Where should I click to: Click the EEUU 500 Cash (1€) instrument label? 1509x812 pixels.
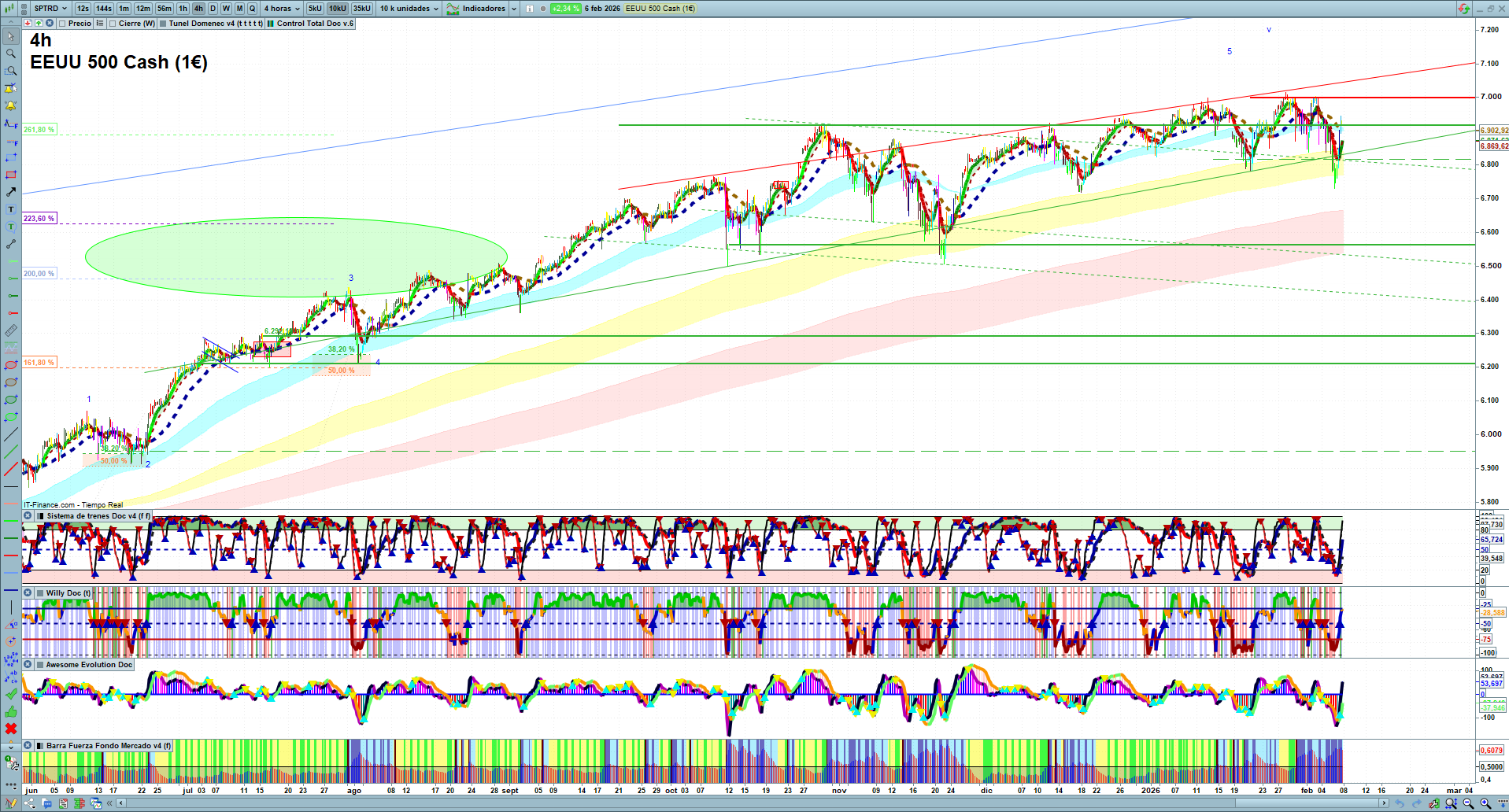660,9
